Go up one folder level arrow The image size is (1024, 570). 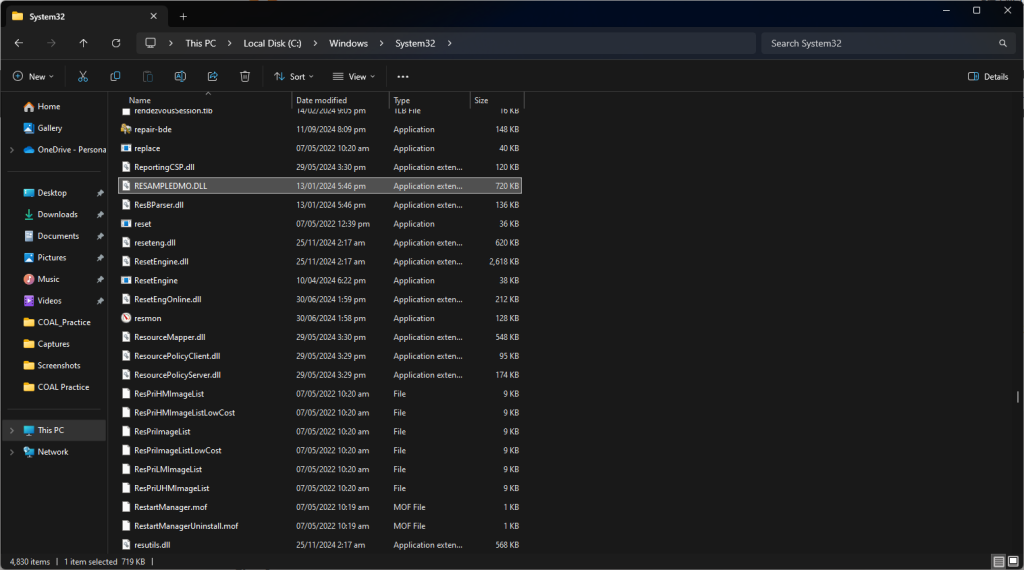pyautogui.click(x=84, y=43)
